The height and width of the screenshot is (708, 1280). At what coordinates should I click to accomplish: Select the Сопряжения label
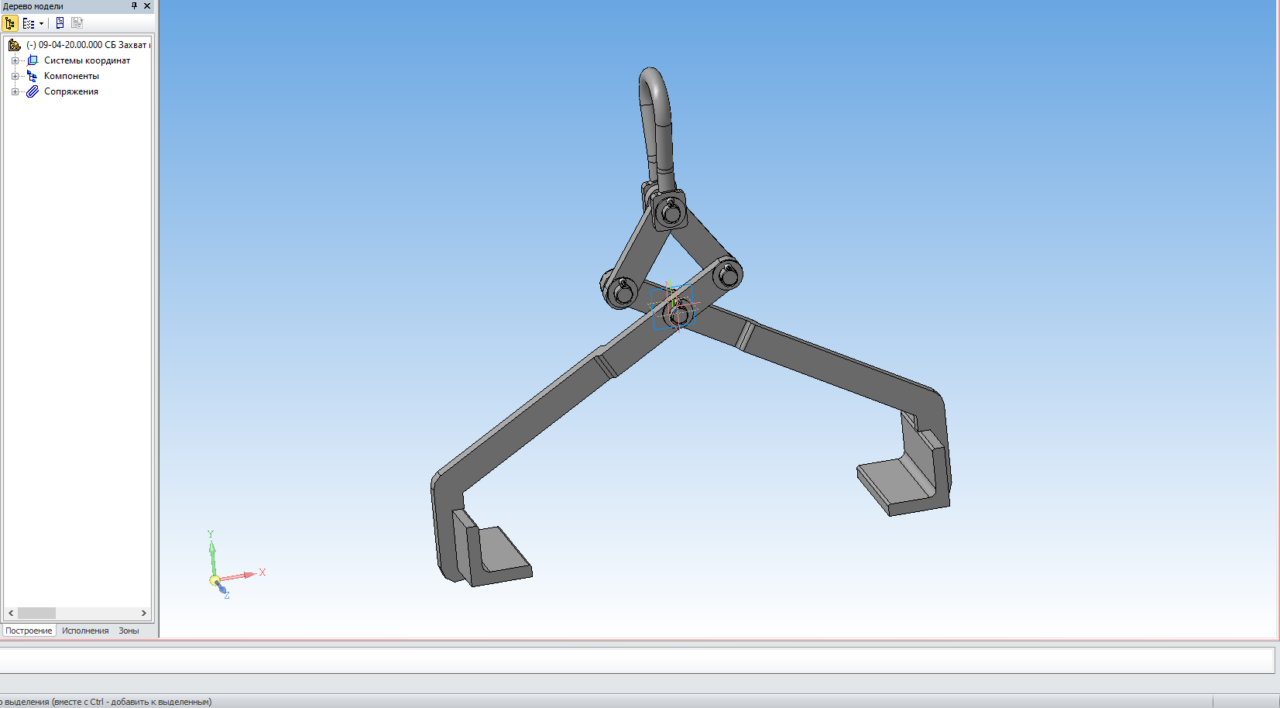point(71,92)
